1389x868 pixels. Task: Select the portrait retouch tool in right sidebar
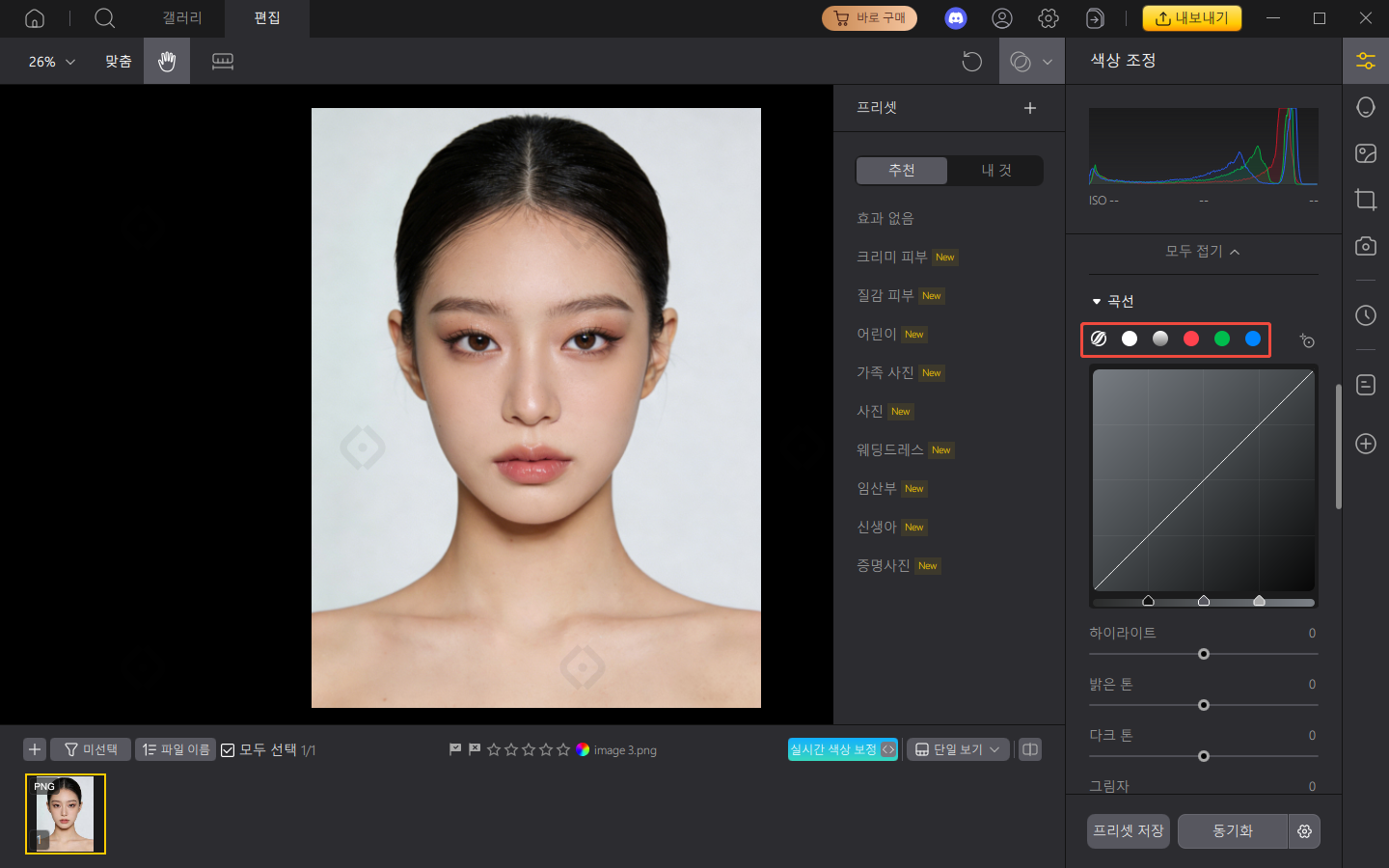(x=1366, y=106)
